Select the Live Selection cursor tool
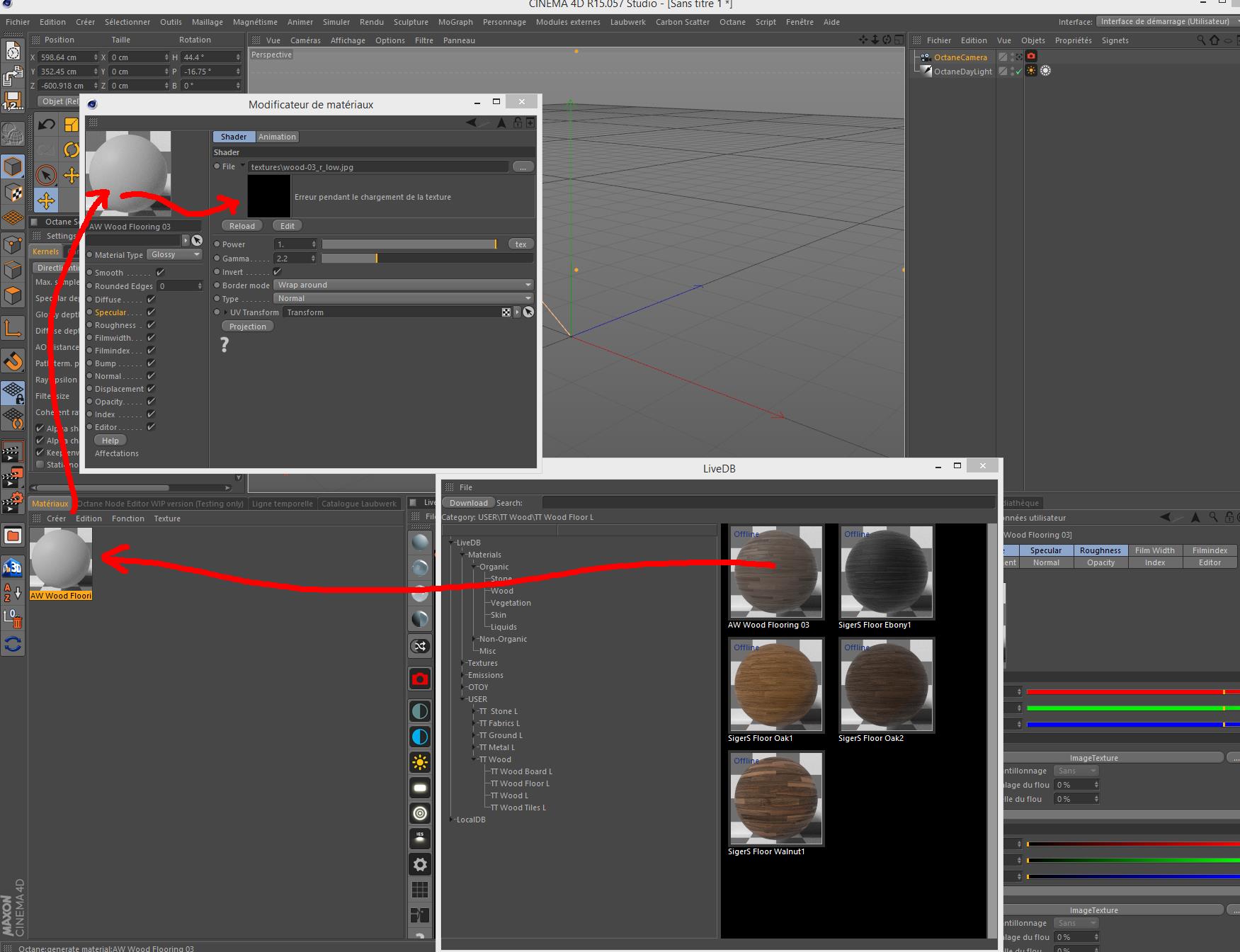1240x952 pixels. tap(47, 175)
